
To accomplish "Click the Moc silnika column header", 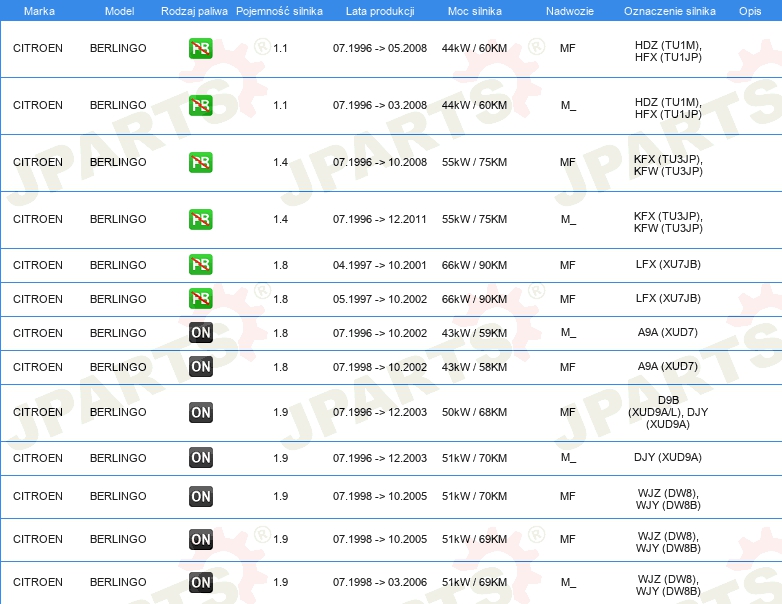I will click(x=474, y=10).
